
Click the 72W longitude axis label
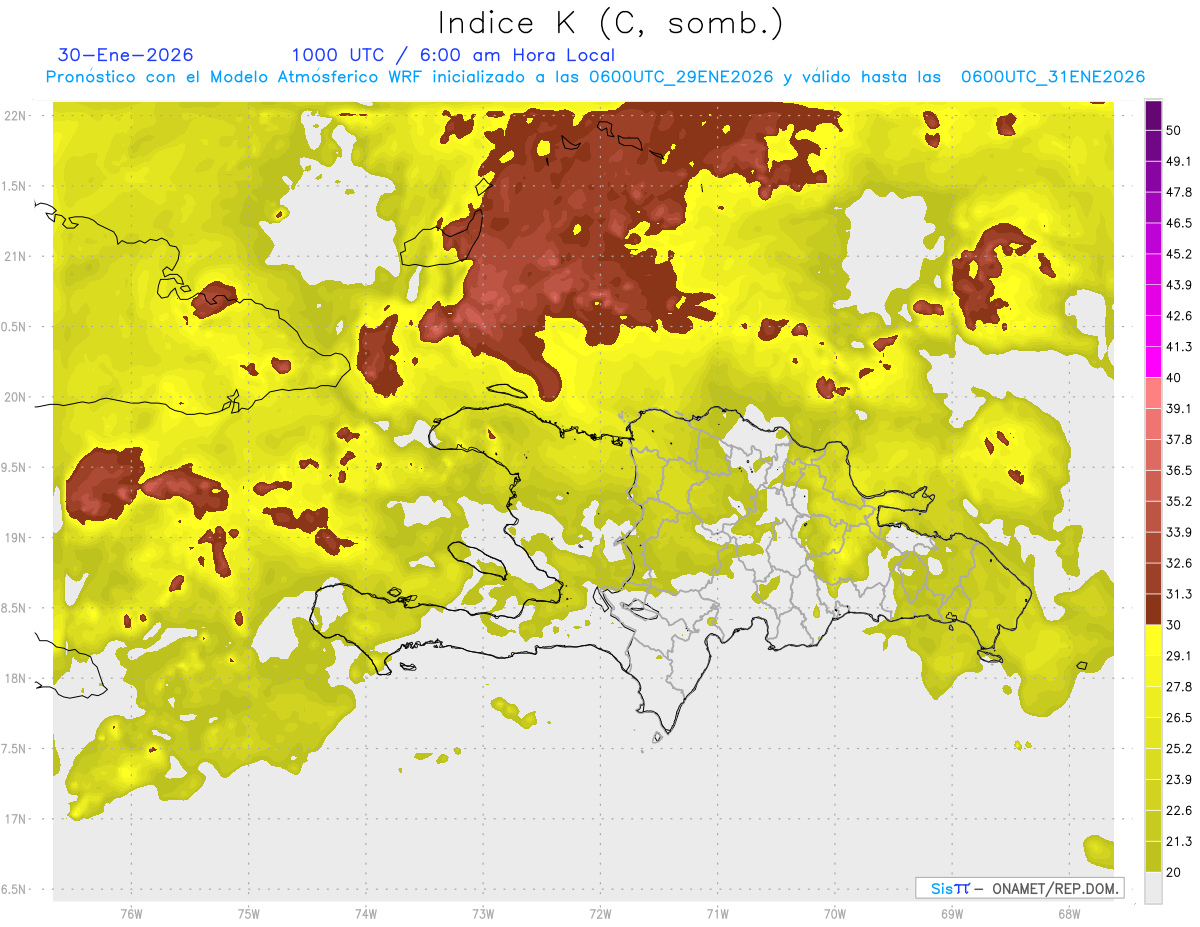[600, 913]
